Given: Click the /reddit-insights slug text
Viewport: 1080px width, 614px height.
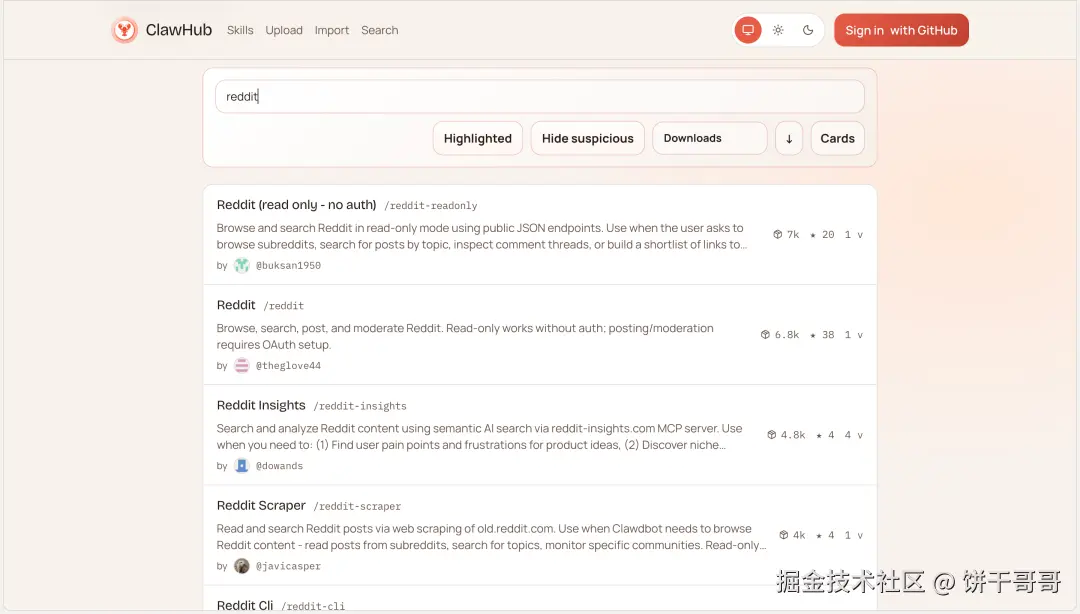Looking at the screenshot, I should tap(360, 406).
